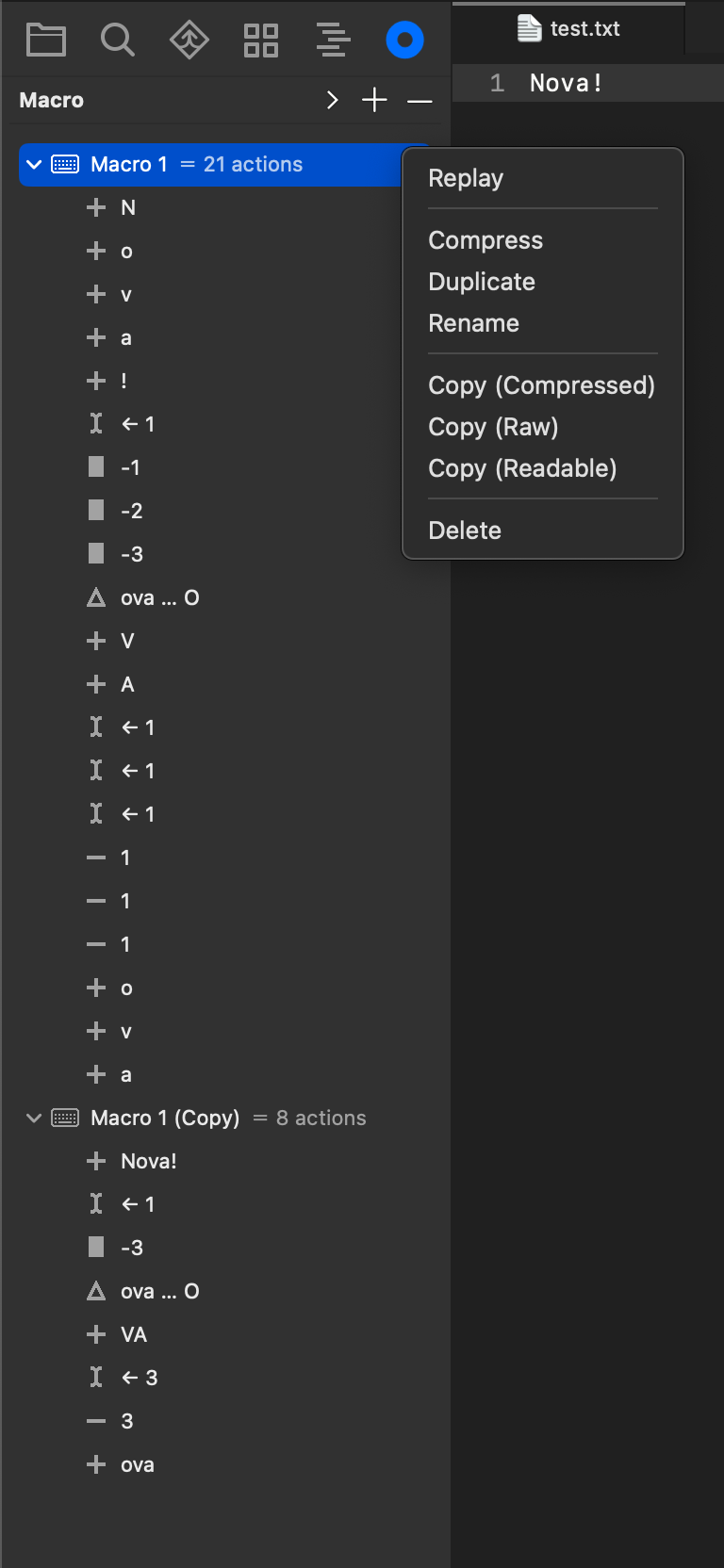Collapse the Macro 1 tree
The width and height of the screenshot is (724, 1568).
tap(34, 164)
